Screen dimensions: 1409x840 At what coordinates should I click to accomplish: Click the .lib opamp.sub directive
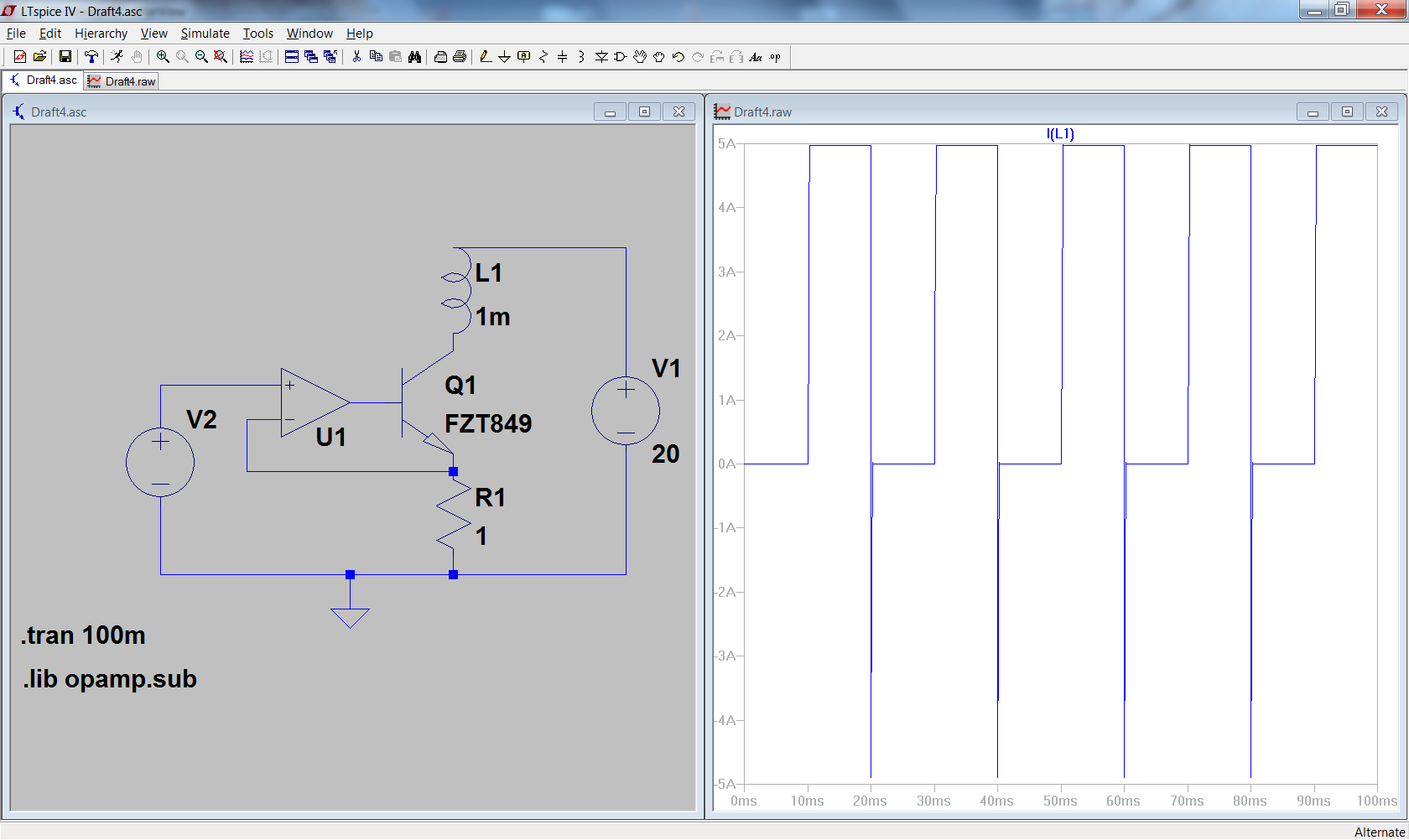[x=110, y=679]
